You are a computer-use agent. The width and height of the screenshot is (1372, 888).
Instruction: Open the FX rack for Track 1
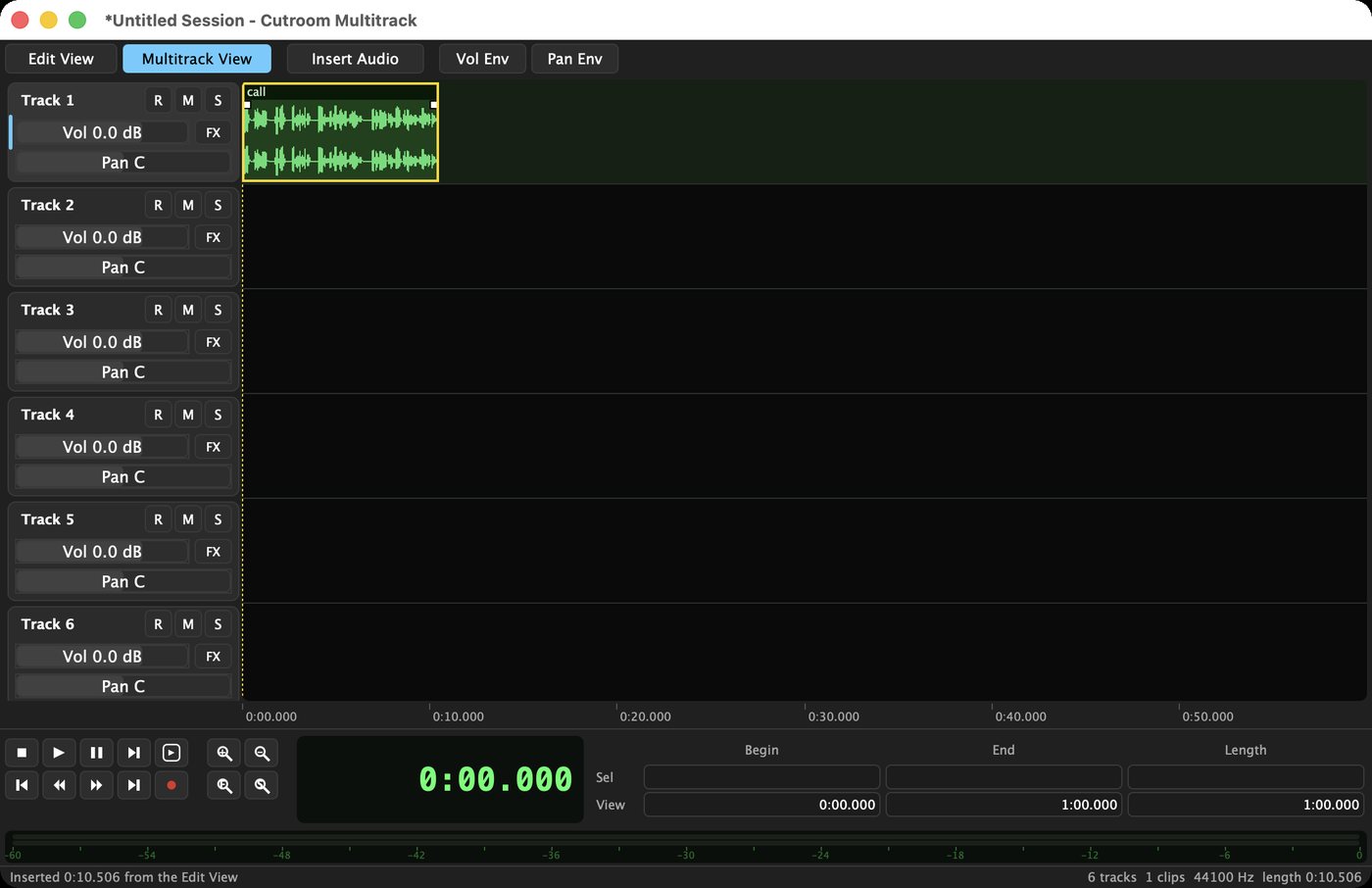click(x=214, y=132)
